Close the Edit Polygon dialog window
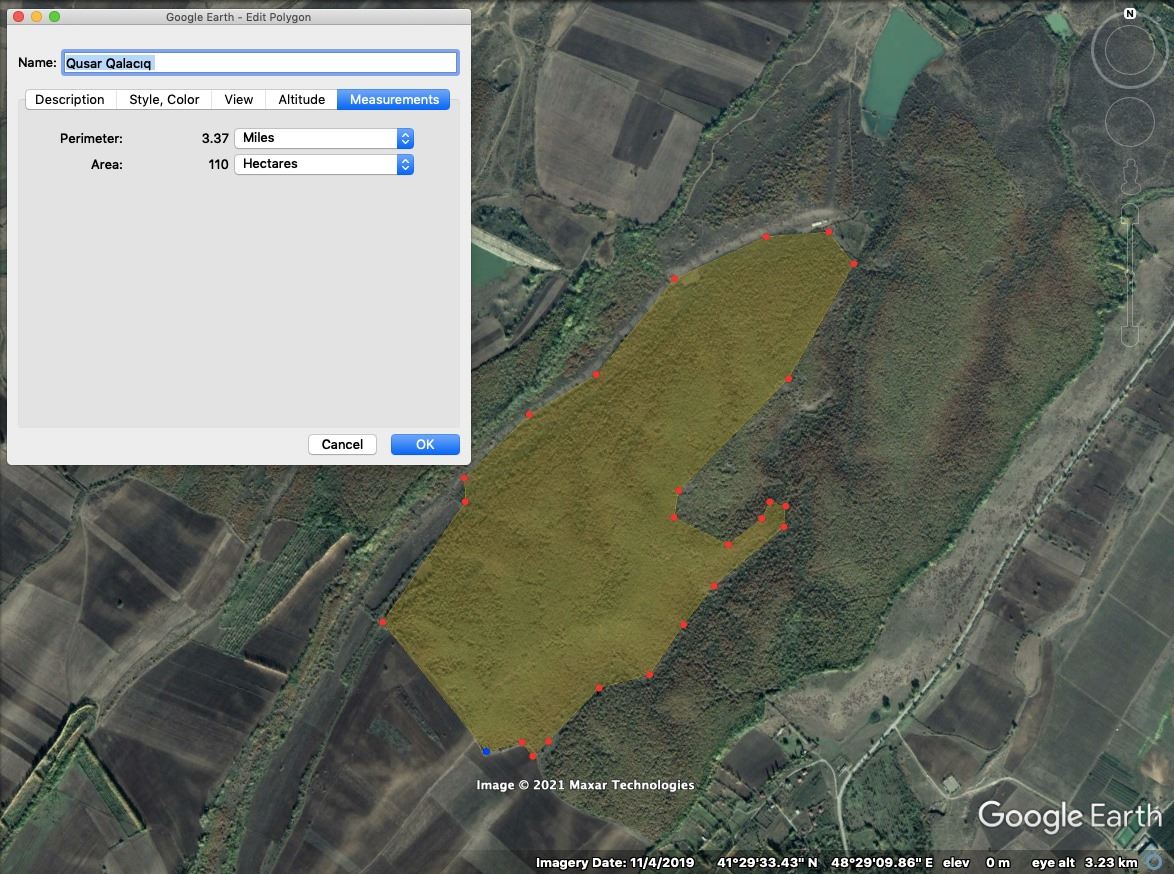 click(19, 17)
